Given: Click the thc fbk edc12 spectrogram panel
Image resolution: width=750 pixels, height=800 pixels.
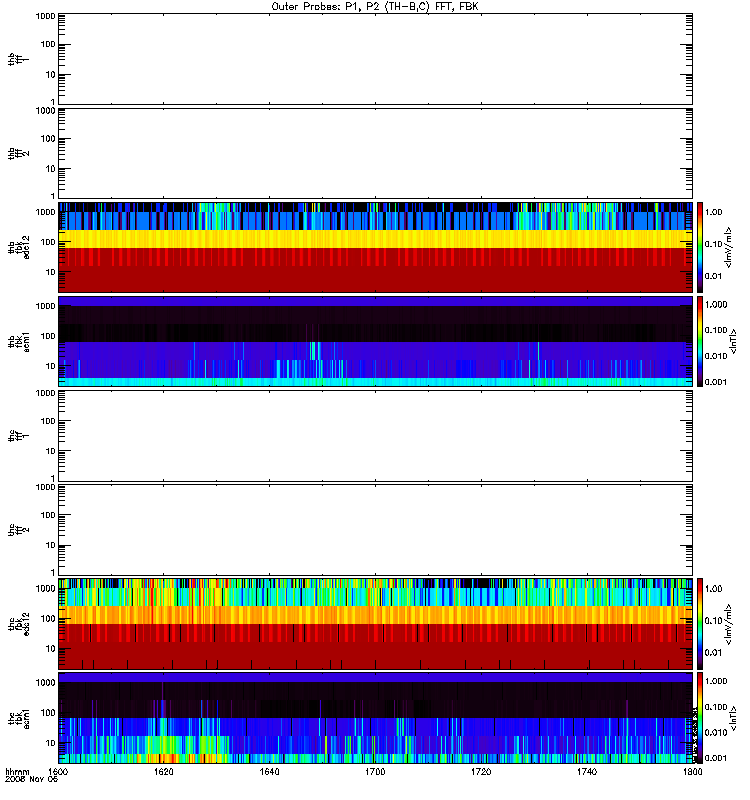Looking at the screenshot, I should click(375, 624).
